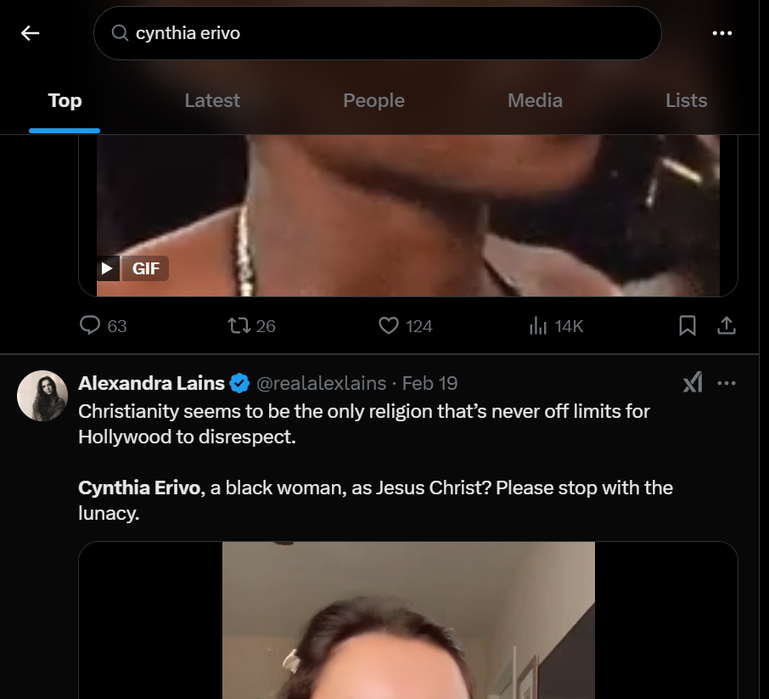Repost the post with 26 reposts

click(239, 325)
